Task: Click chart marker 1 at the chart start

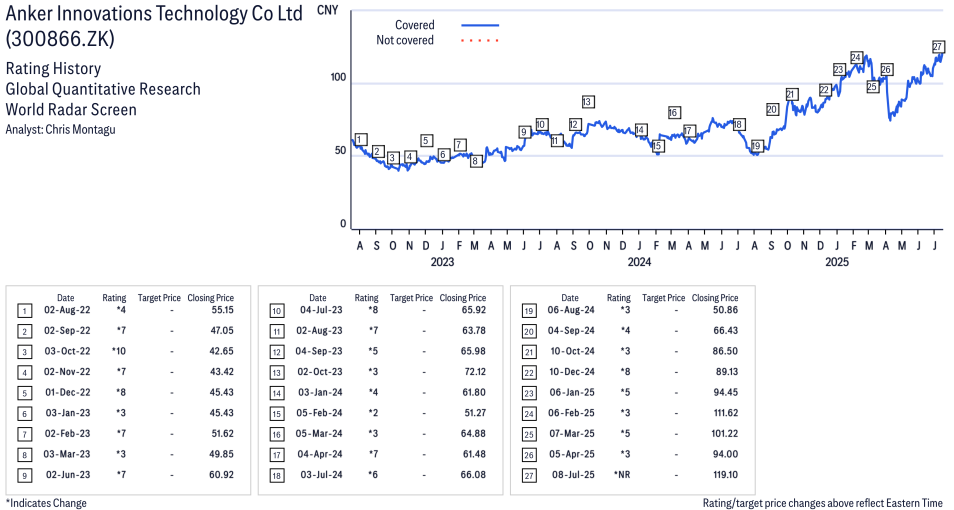Action: (360, 139)
